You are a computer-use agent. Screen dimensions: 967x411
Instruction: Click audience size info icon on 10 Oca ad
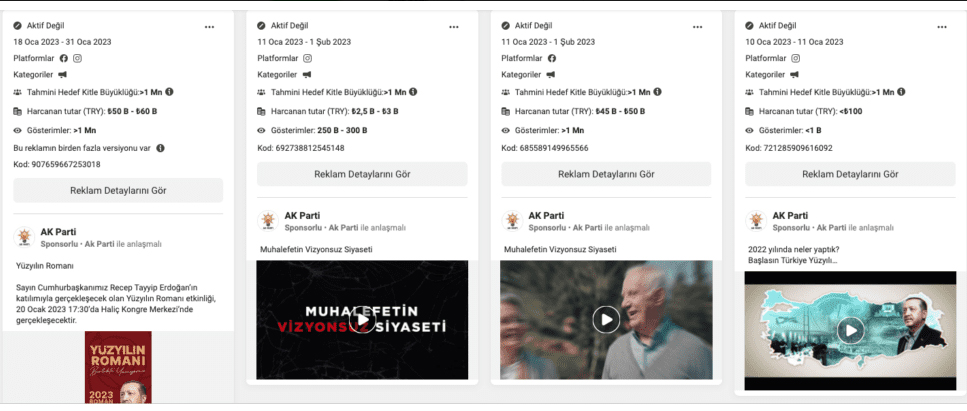click(902, 91)
